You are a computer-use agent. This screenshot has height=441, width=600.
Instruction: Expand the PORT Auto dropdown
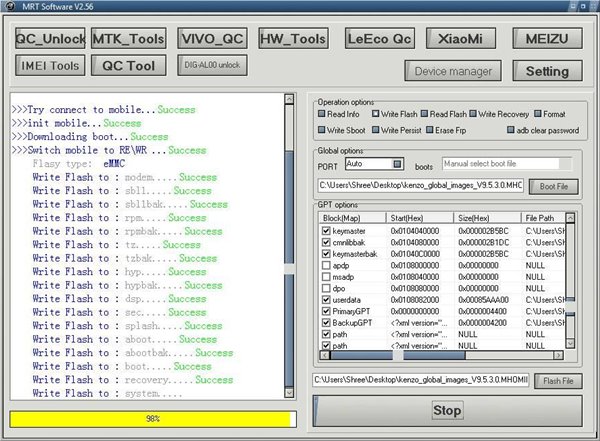[397, 164]
